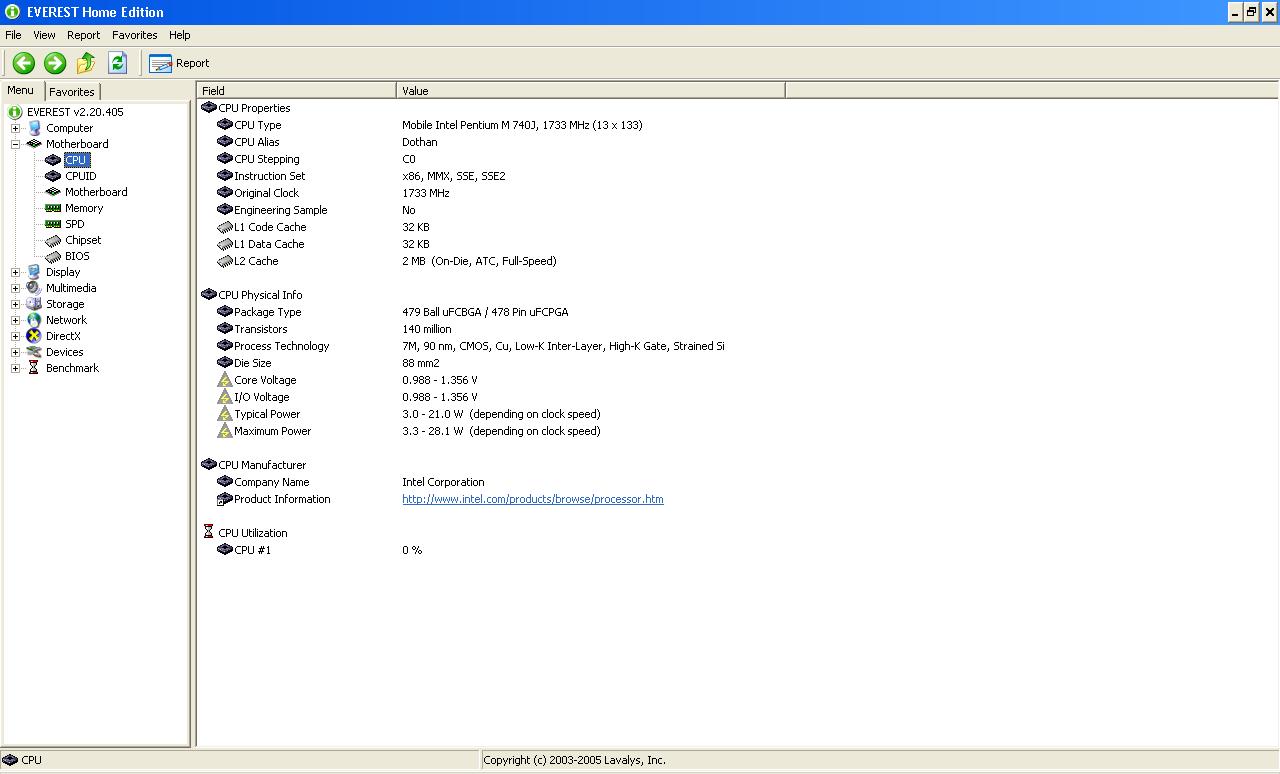Open the BIOS tree entry

pyautogui.click(x=77, y=256)
